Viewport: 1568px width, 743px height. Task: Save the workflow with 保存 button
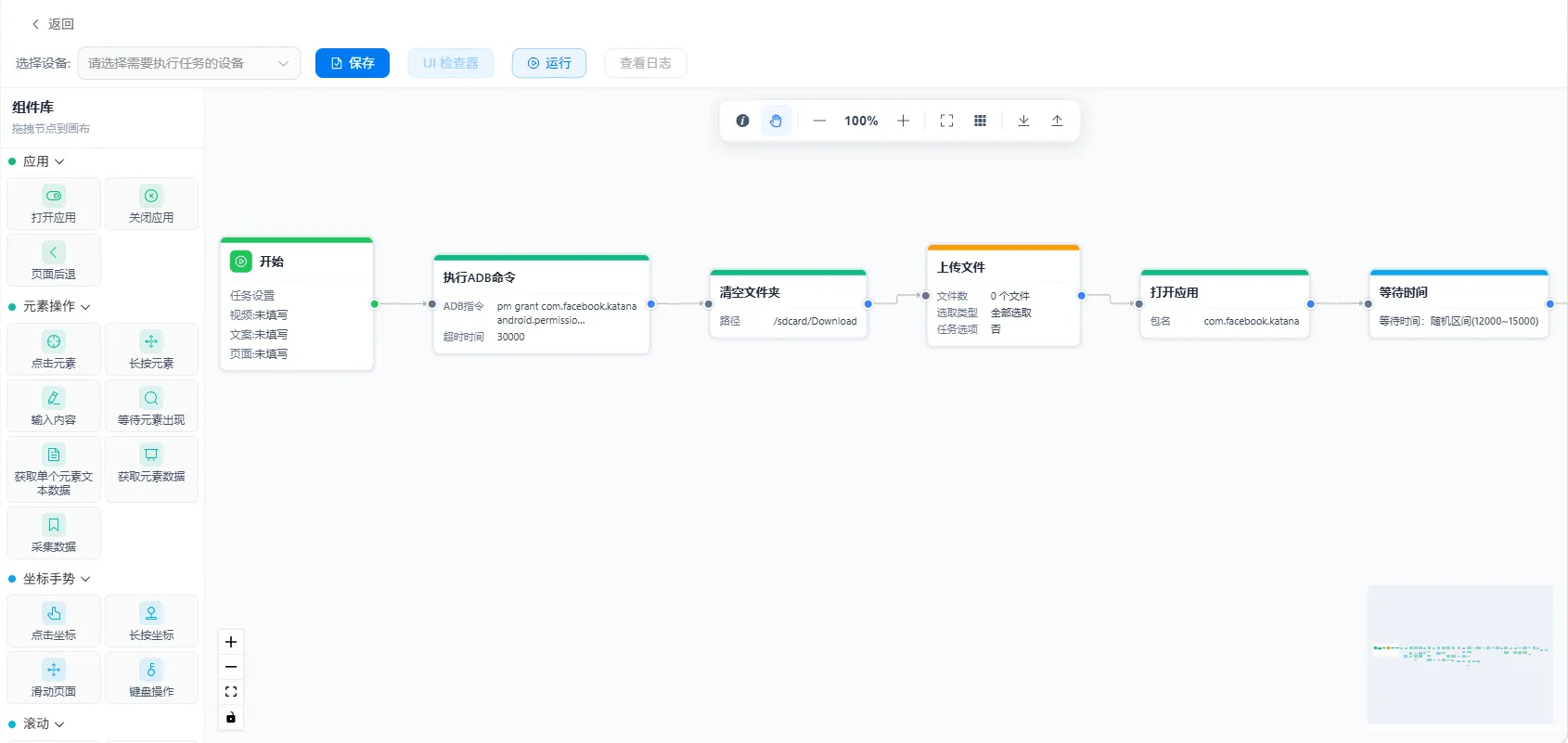[353, 63]
